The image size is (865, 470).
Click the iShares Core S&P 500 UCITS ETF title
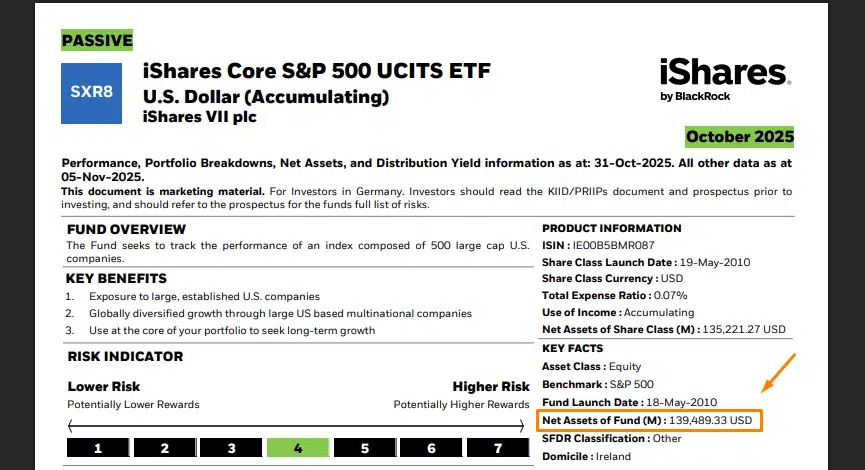(317, 72)
